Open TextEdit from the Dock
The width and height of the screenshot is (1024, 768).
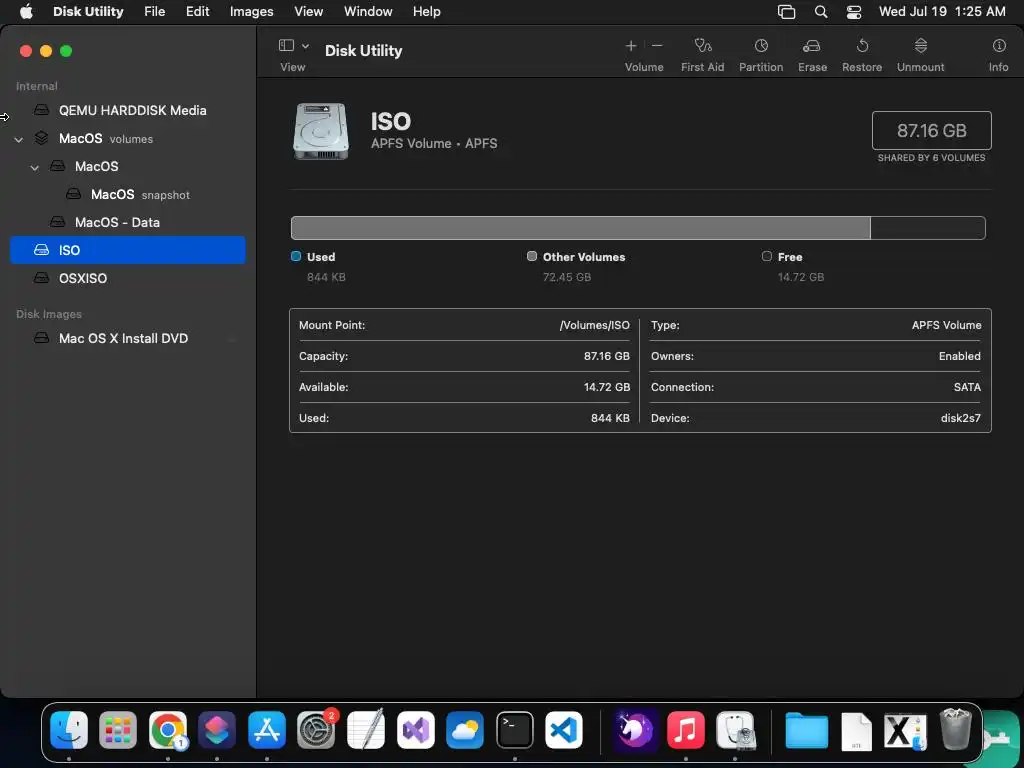pos(366,729)
